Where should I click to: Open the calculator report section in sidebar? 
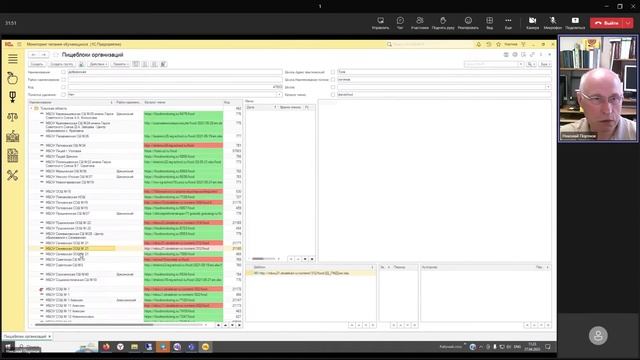[13, 156]
